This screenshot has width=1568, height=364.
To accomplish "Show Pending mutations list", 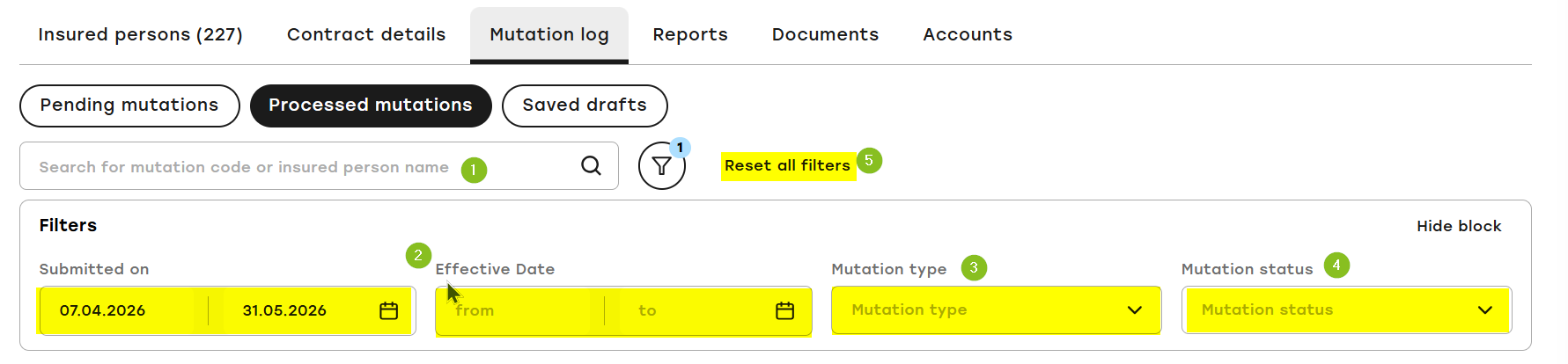I will click(129, 106).
